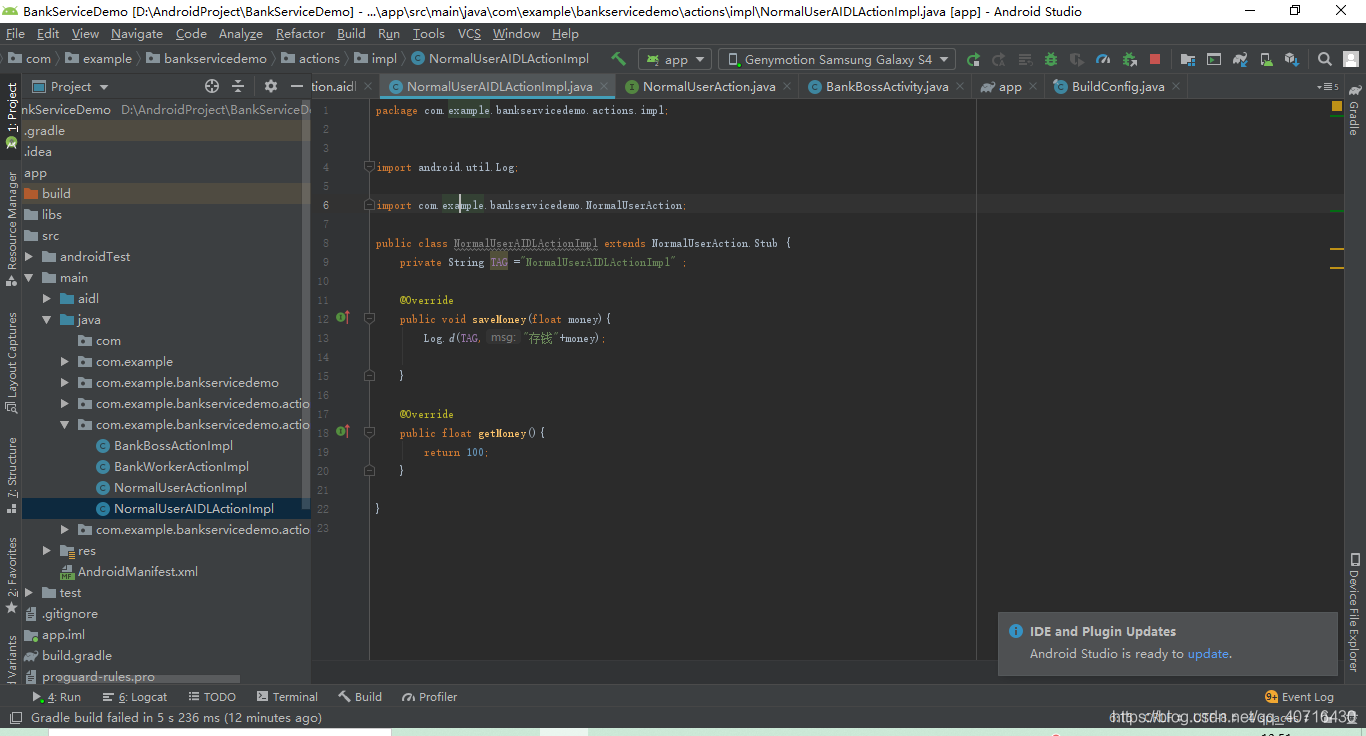The width and height of the screenshot is (1366, 736).
Task: Expand the res folder
Action: tap(47, 551)
